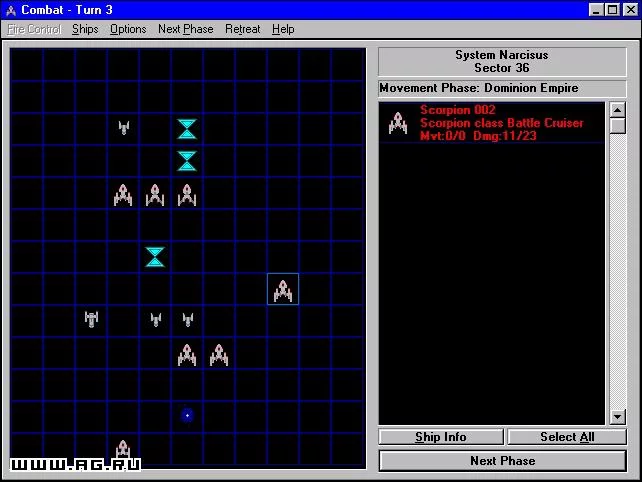This screenshot has height=482, width=642.
Task: Minimize the Combat window
Action: pyautogui.click(x=596, y=10)
